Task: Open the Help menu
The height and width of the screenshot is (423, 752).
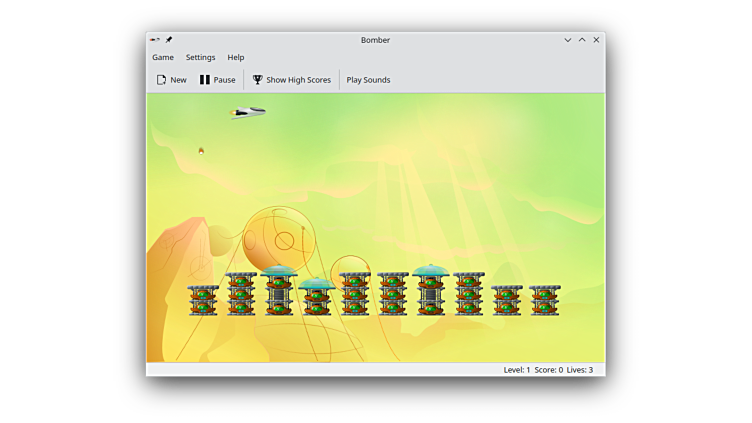Action: [236, 57]
